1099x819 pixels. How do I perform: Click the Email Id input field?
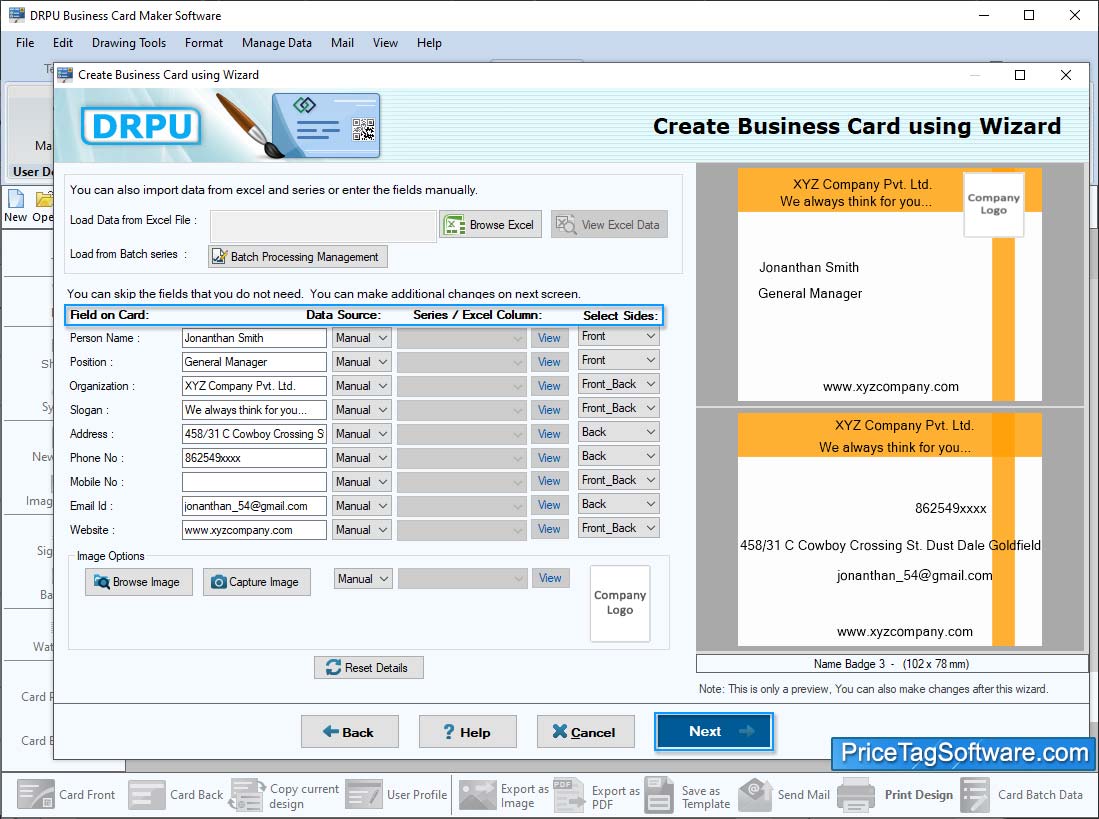254,506
